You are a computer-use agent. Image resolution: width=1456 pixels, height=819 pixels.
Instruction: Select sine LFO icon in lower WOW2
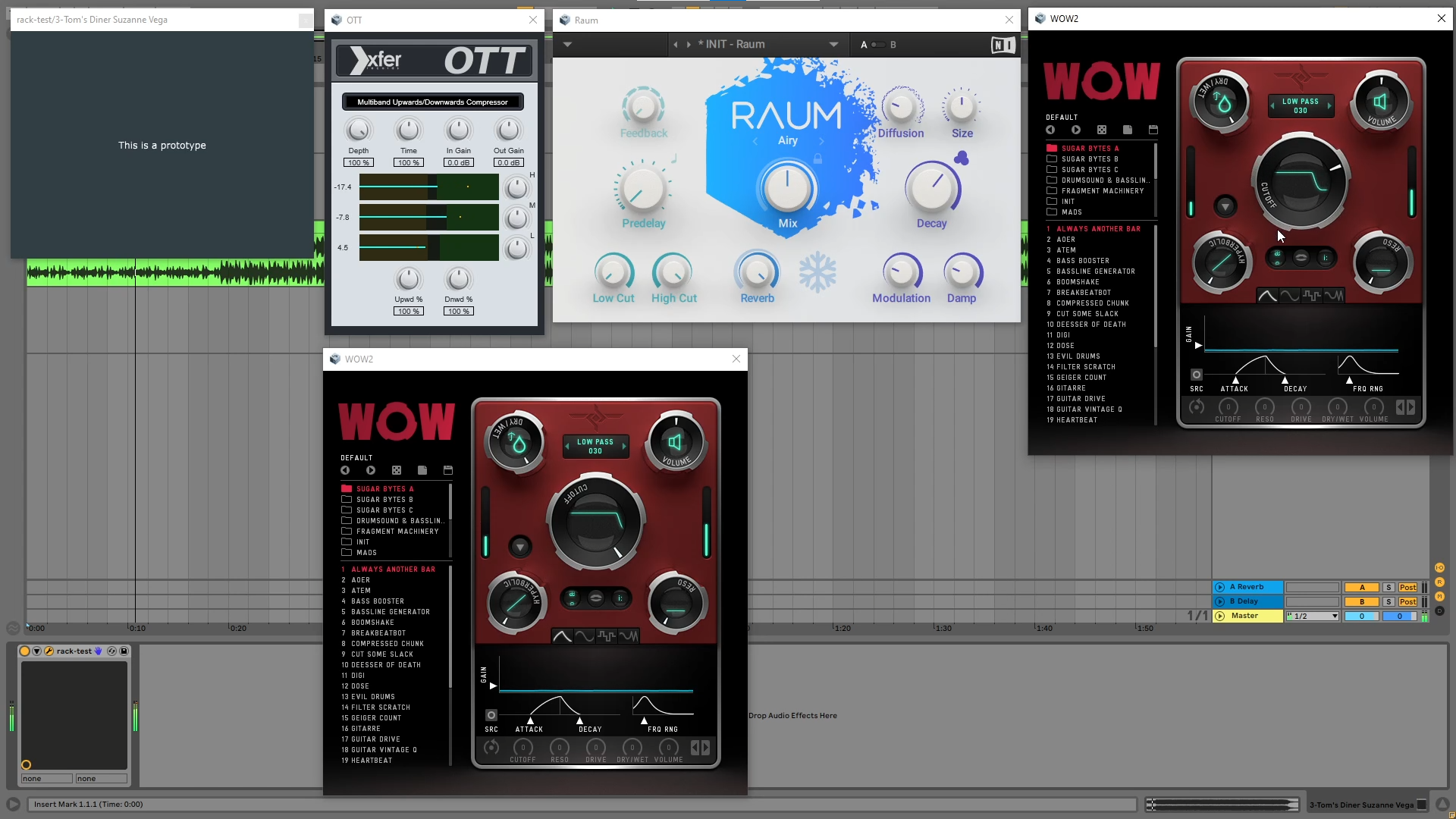point(584,636)
